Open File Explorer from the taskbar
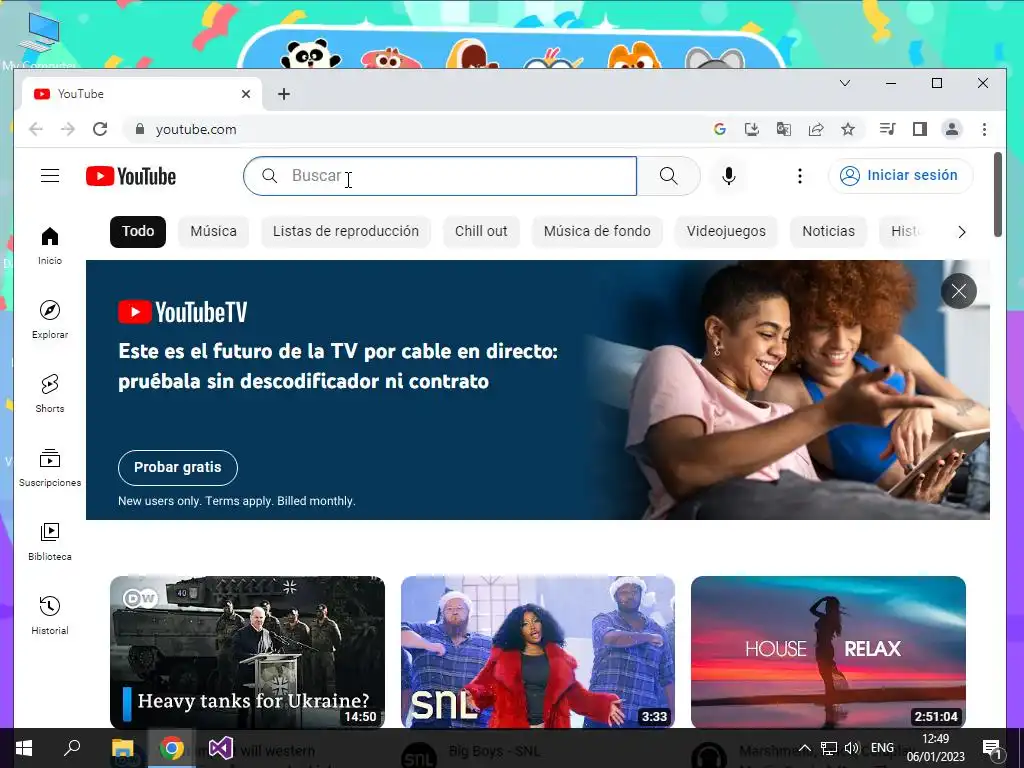This screenshot has width=1024, height=768. 123,748
